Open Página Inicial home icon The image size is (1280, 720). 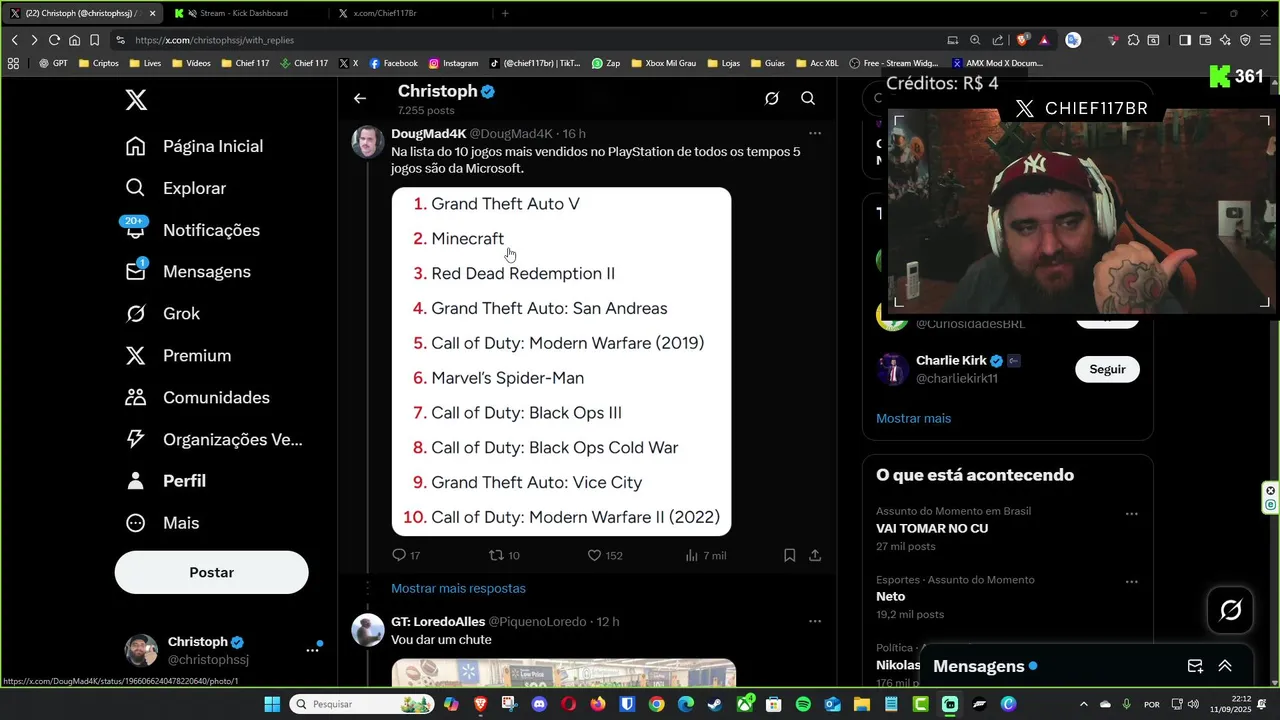136,146
